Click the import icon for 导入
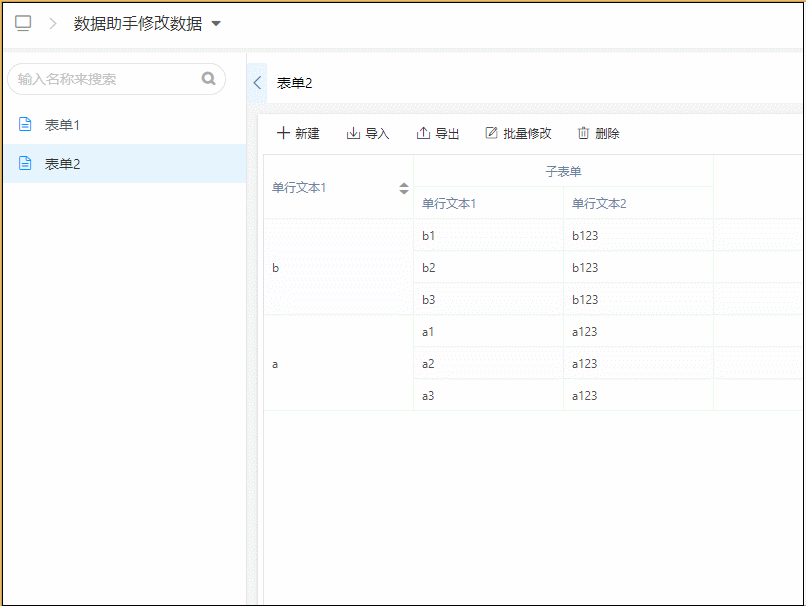Screen dimensions: 806x606 pyautogui.click(x=353, y=133)
